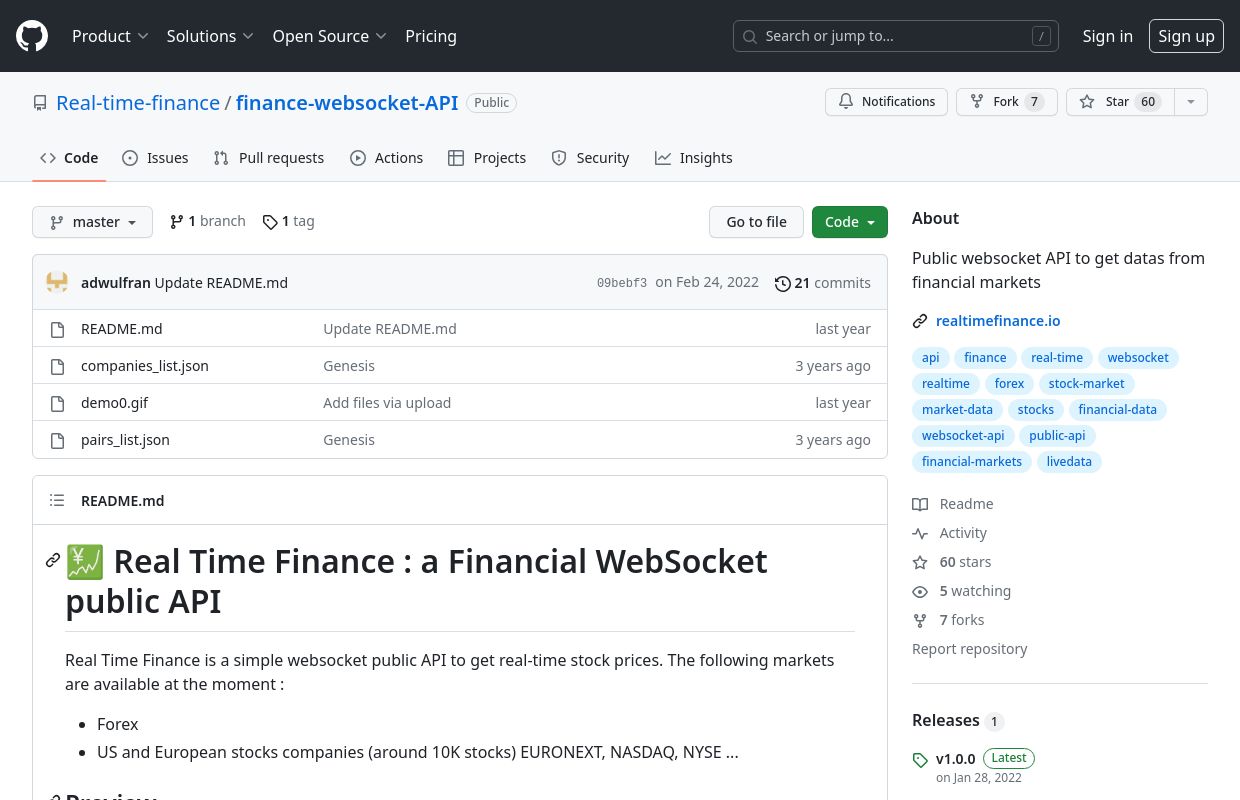Open the finance-websocket-API repository link

tap(347, 103)
